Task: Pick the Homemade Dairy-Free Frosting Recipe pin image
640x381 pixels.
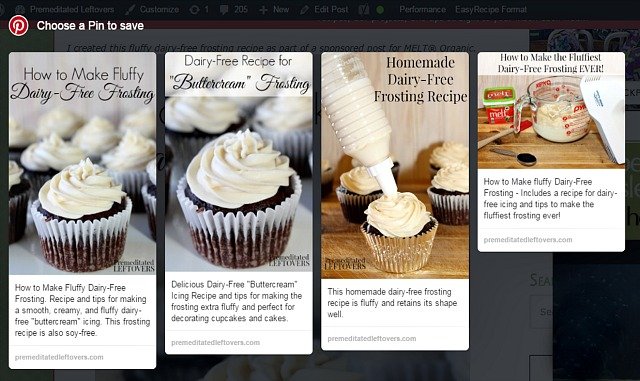Action: pyautogui.click(x=395, y=165)
